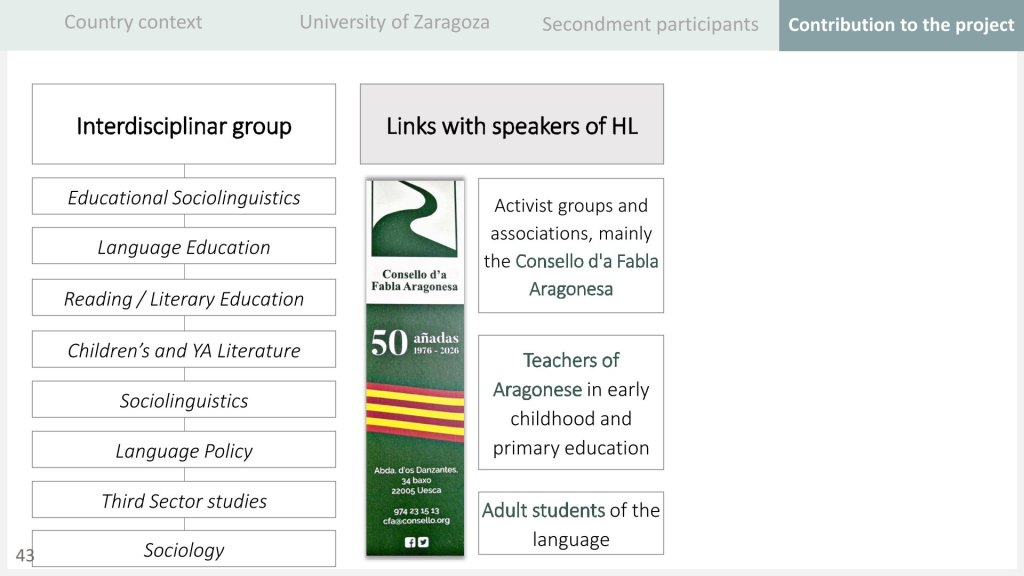Click the Facebook icon on the green banner
Image resolution: width=1024 pixels, height=576 pixels.
pos(409,542)
